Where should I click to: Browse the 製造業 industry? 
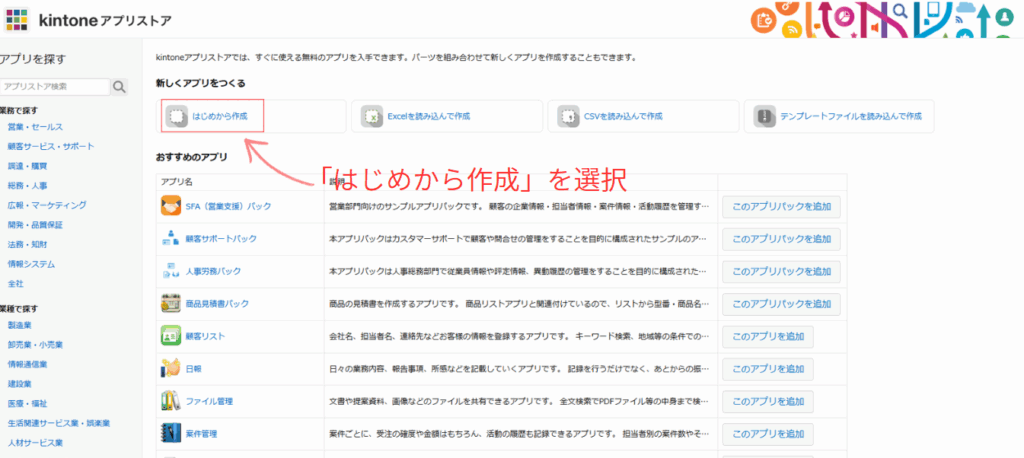coord(19,325)
